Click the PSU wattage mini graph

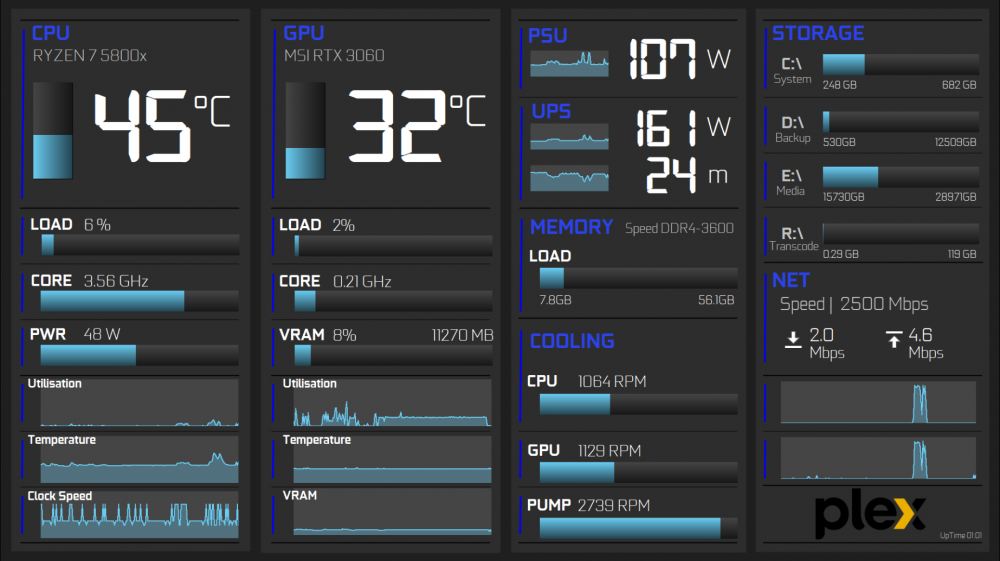(x=568, y=64)
